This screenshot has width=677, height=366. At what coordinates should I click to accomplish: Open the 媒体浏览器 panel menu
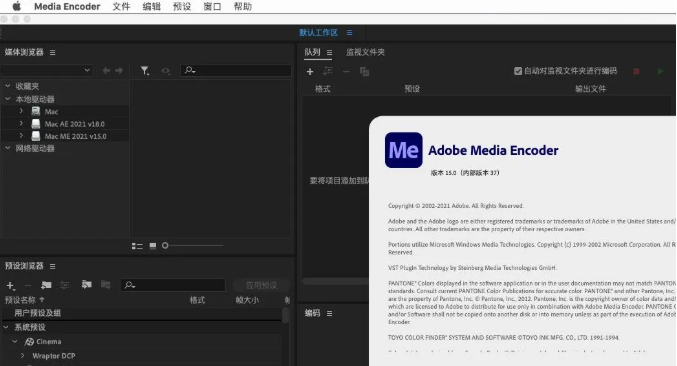[x=53, y=53]
